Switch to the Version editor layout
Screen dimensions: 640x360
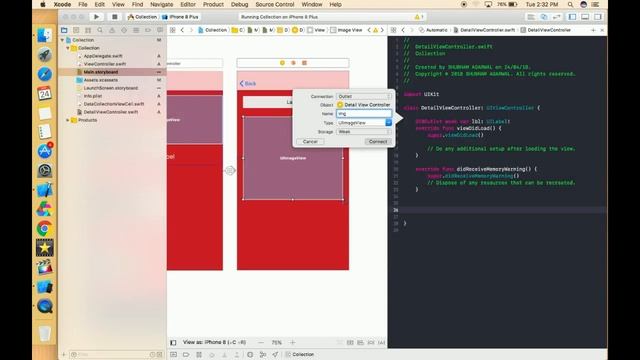point(557,17)
